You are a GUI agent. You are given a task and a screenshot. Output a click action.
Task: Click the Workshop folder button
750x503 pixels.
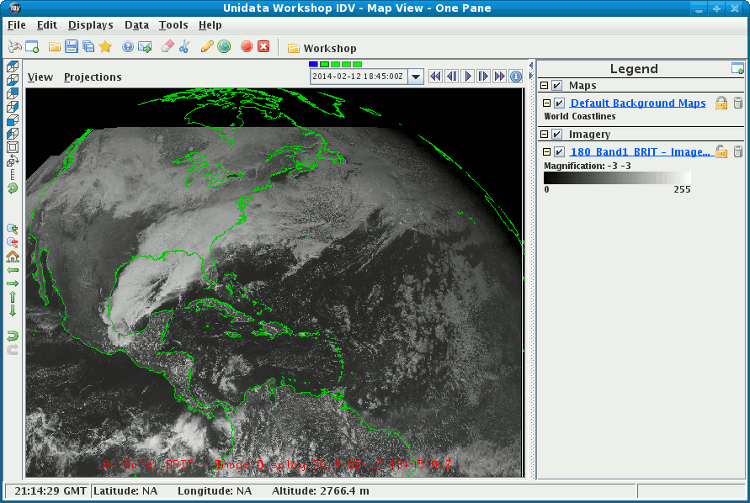pos(321,48)
